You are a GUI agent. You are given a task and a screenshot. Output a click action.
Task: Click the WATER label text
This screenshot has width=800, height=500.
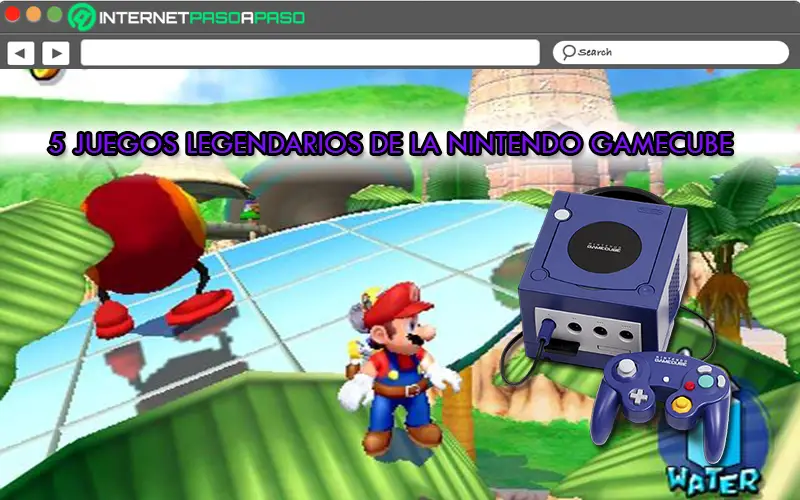click(x=714, y=481)
